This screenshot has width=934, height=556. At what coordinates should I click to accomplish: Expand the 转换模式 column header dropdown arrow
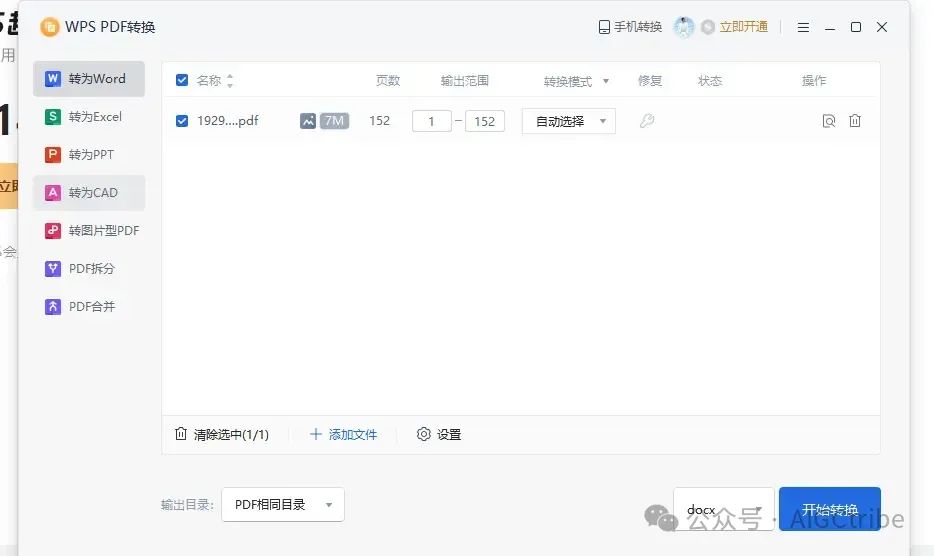tap(606, 81)
